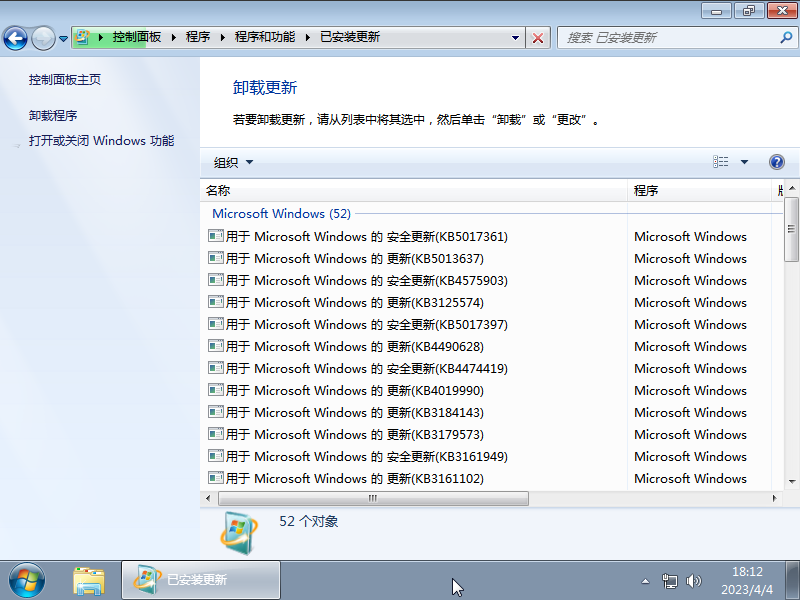Click the volume icon in the system tray
Viewport: 800px width, 600px height.
coord(694,580)
